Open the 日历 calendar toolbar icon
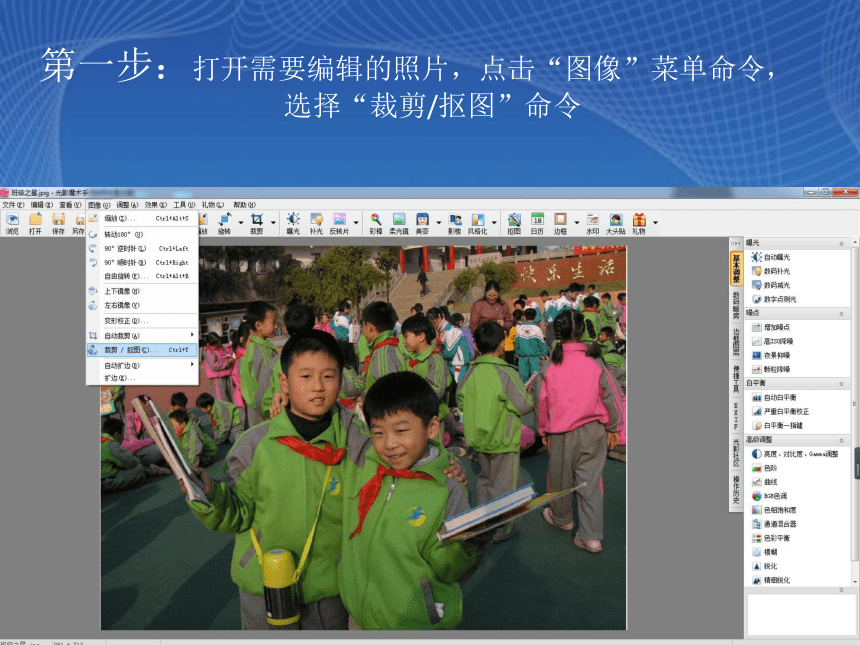860x645 pixels. (x=537, y=223)
